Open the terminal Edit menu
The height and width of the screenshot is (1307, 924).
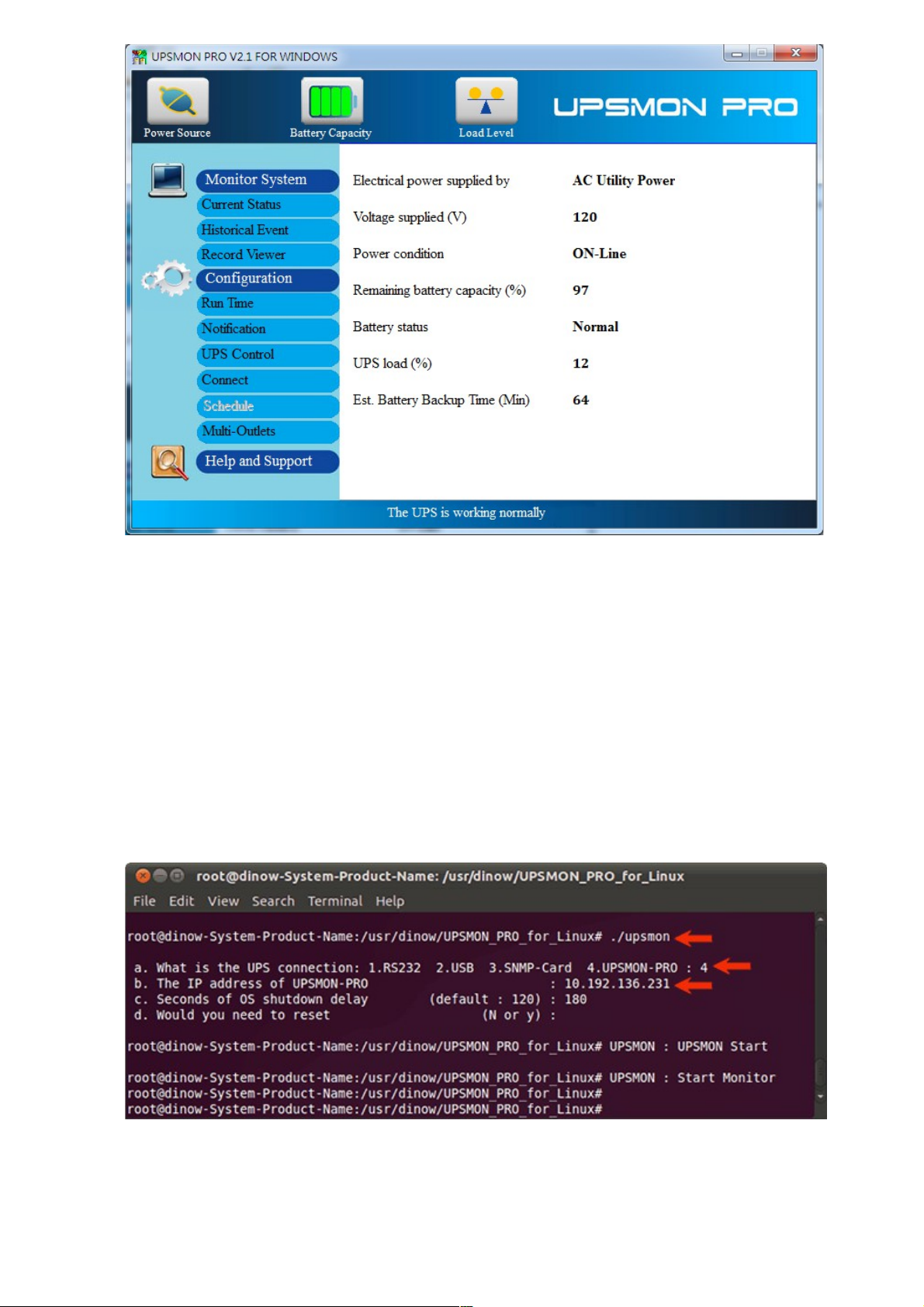tap(182, 901)
